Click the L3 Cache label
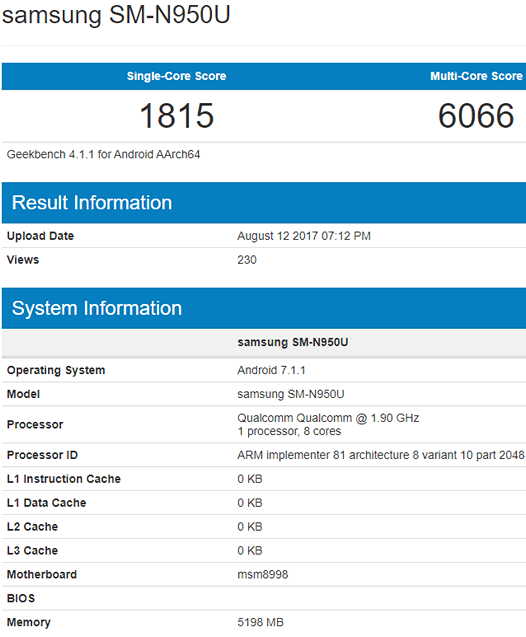526x637 pixels. pyautogui.click(x=32, y=551)
